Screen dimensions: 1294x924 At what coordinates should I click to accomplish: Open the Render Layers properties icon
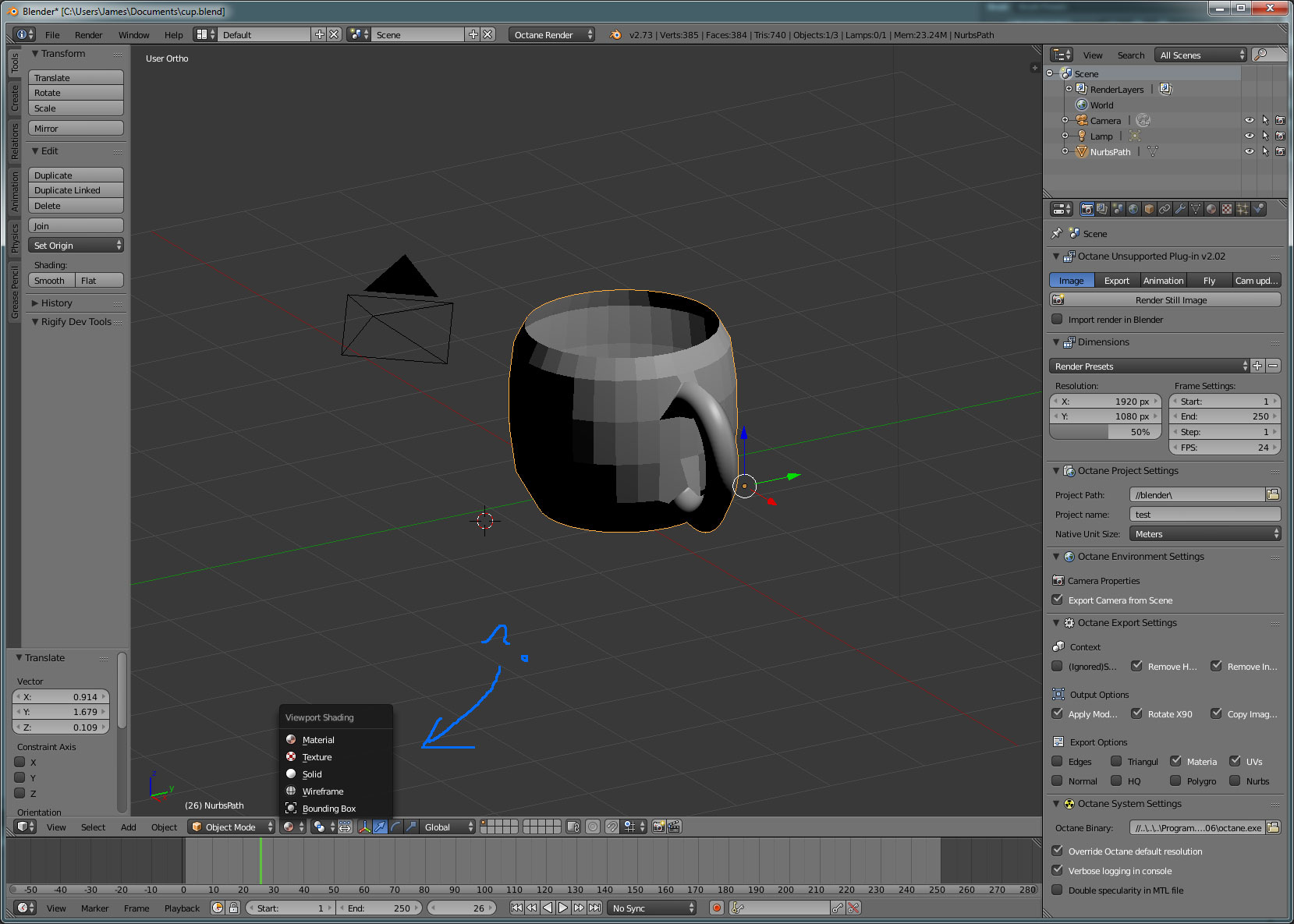click(1101, 209)
